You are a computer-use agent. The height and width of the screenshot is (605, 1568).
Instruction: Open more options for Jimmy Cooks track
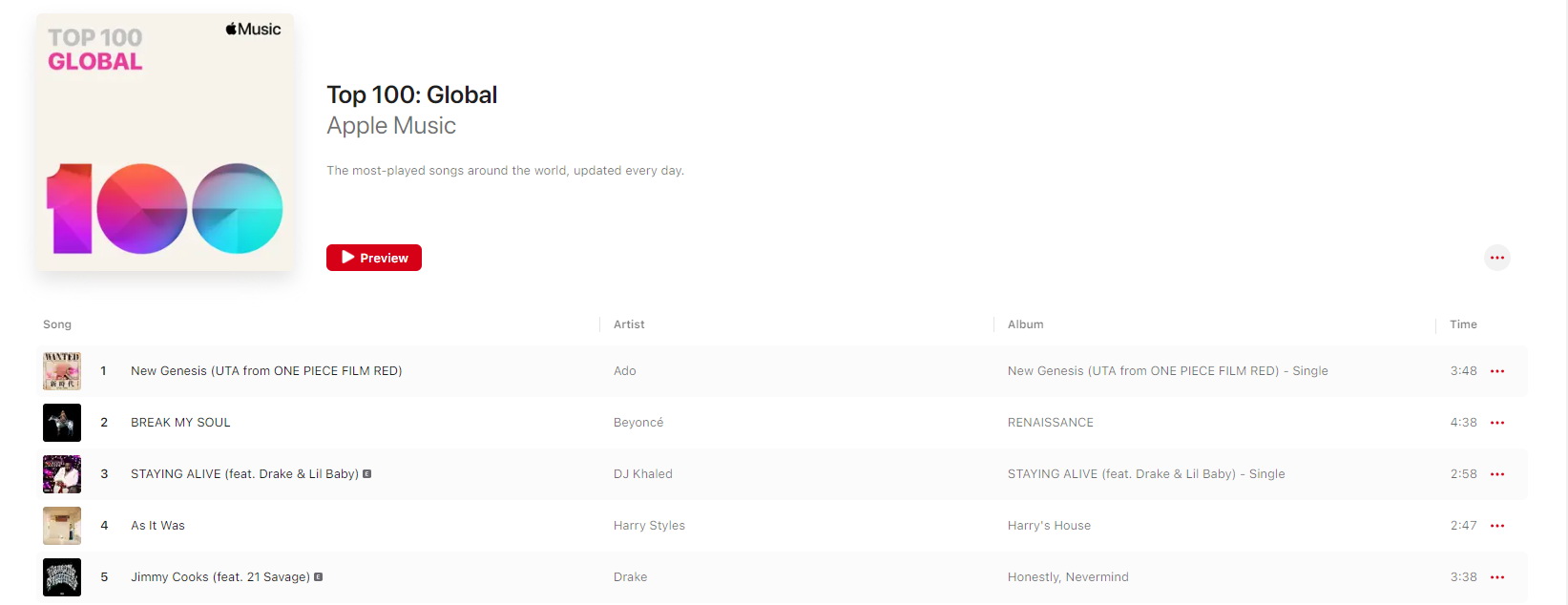pyautogui.click(x=1496, y=577)
